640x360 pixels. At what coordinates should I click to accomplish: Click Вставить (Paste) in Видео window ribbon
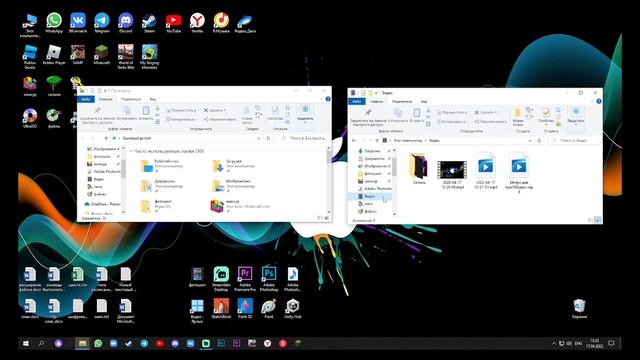tap(416, 116)
